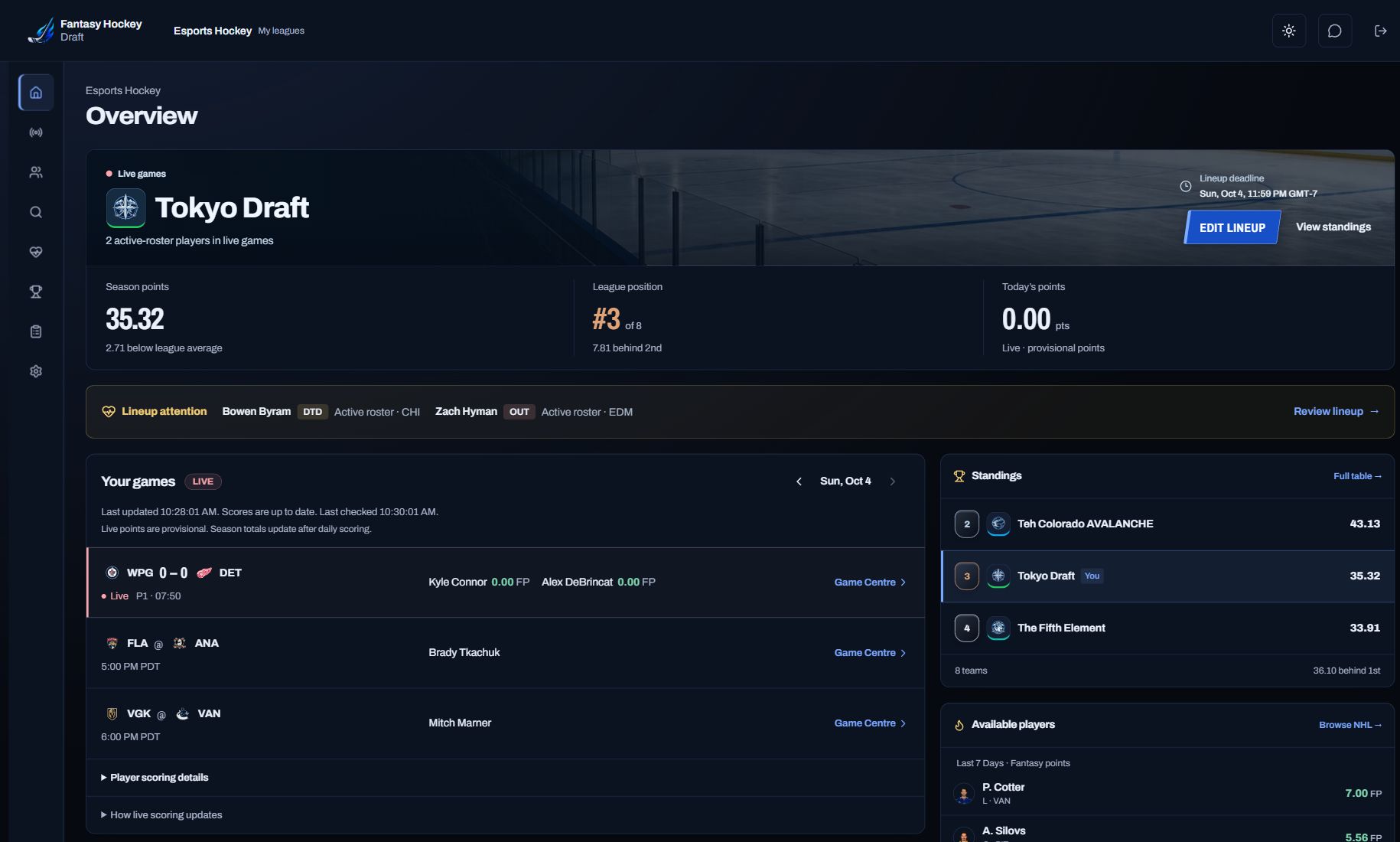The image size is (1400, 842).
Task: Click the WPG team logo
Action: [112, 573]
